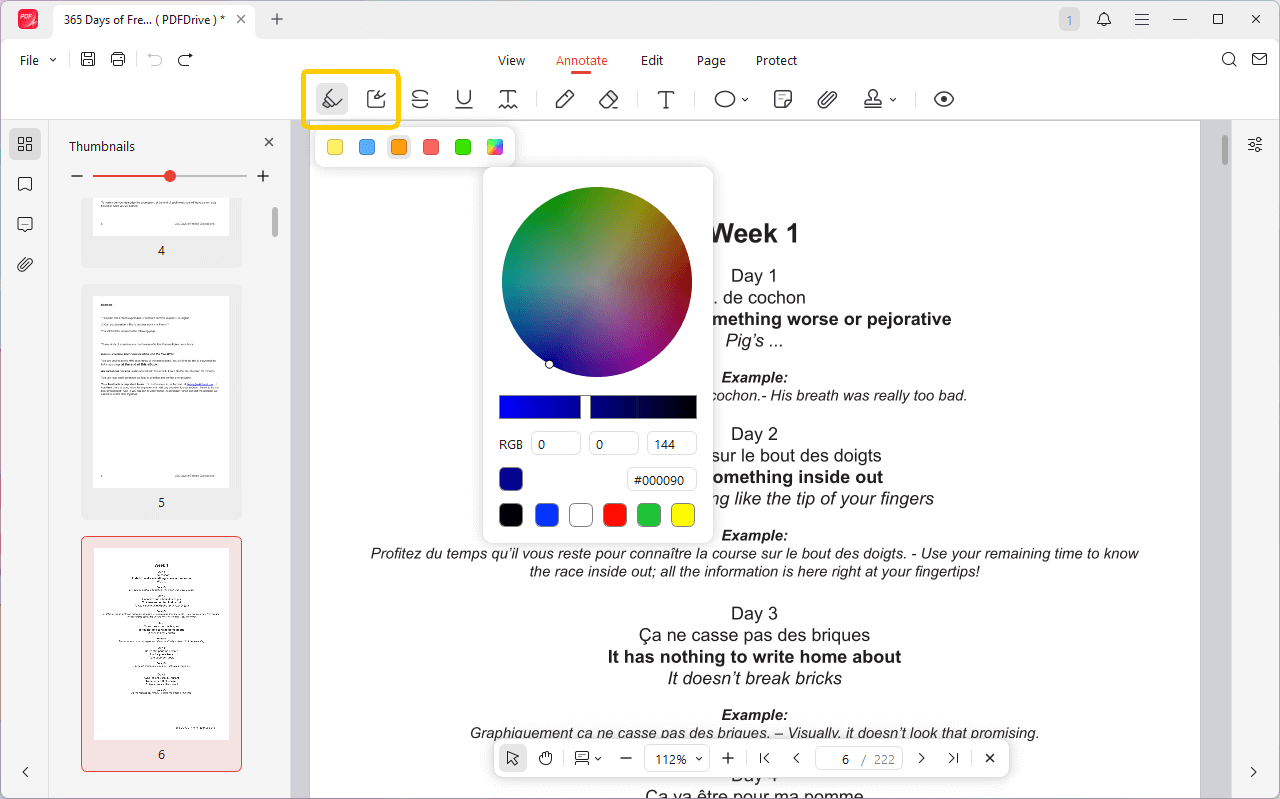Image resolution: width=1280 pixels, height=799 pixels.
Task: Open the stamp tool dropdown
Action: coord(893,99)
